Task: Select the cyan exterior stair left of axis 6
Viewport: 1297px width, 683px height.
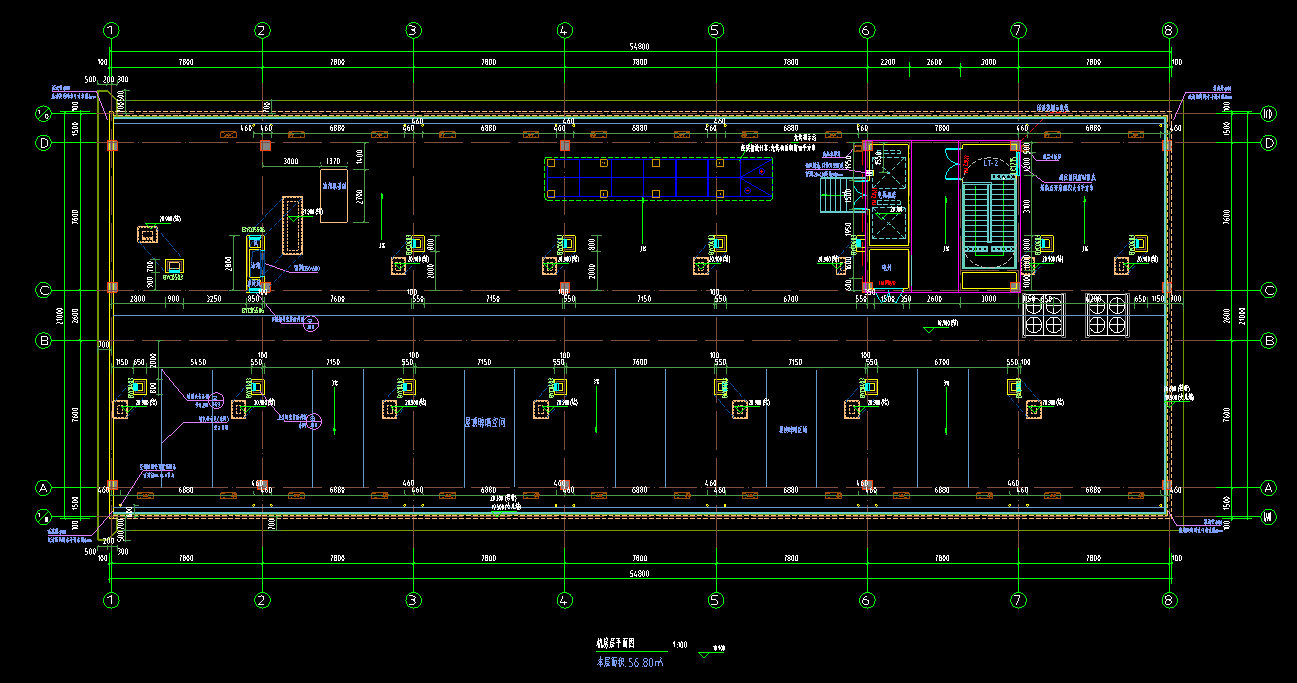Action: (x=832, y=191)
